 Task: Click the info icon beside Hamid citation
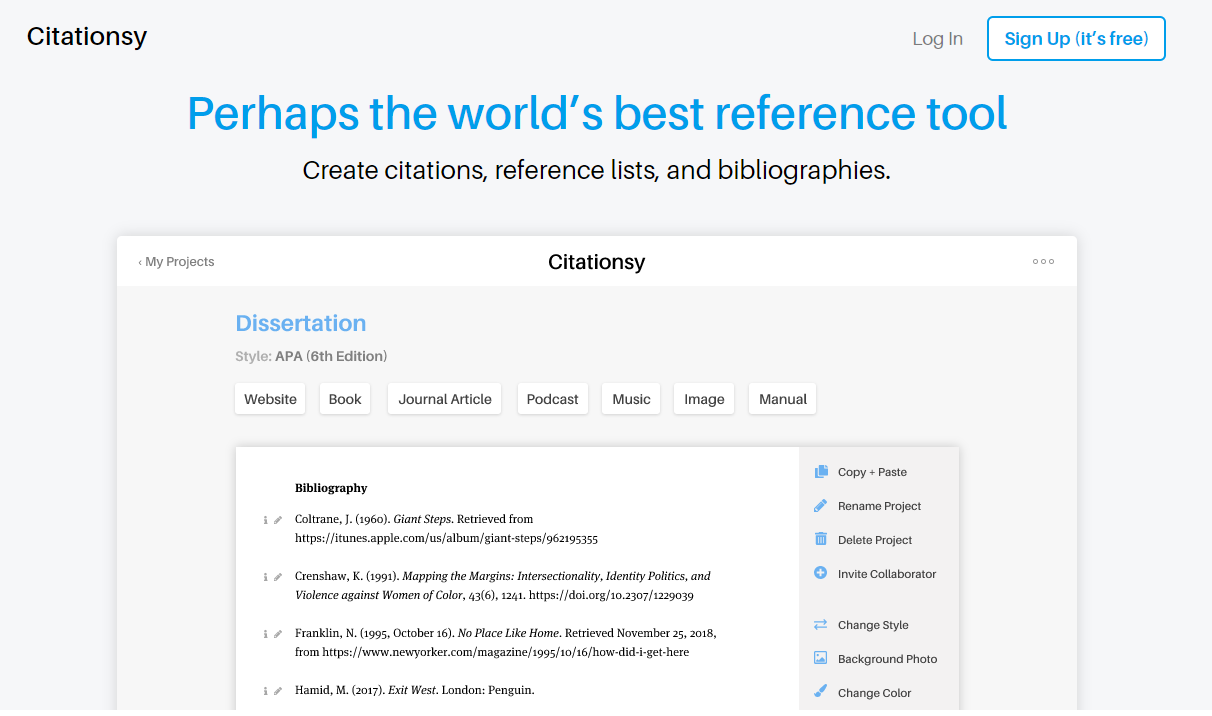tap(265, 691)
